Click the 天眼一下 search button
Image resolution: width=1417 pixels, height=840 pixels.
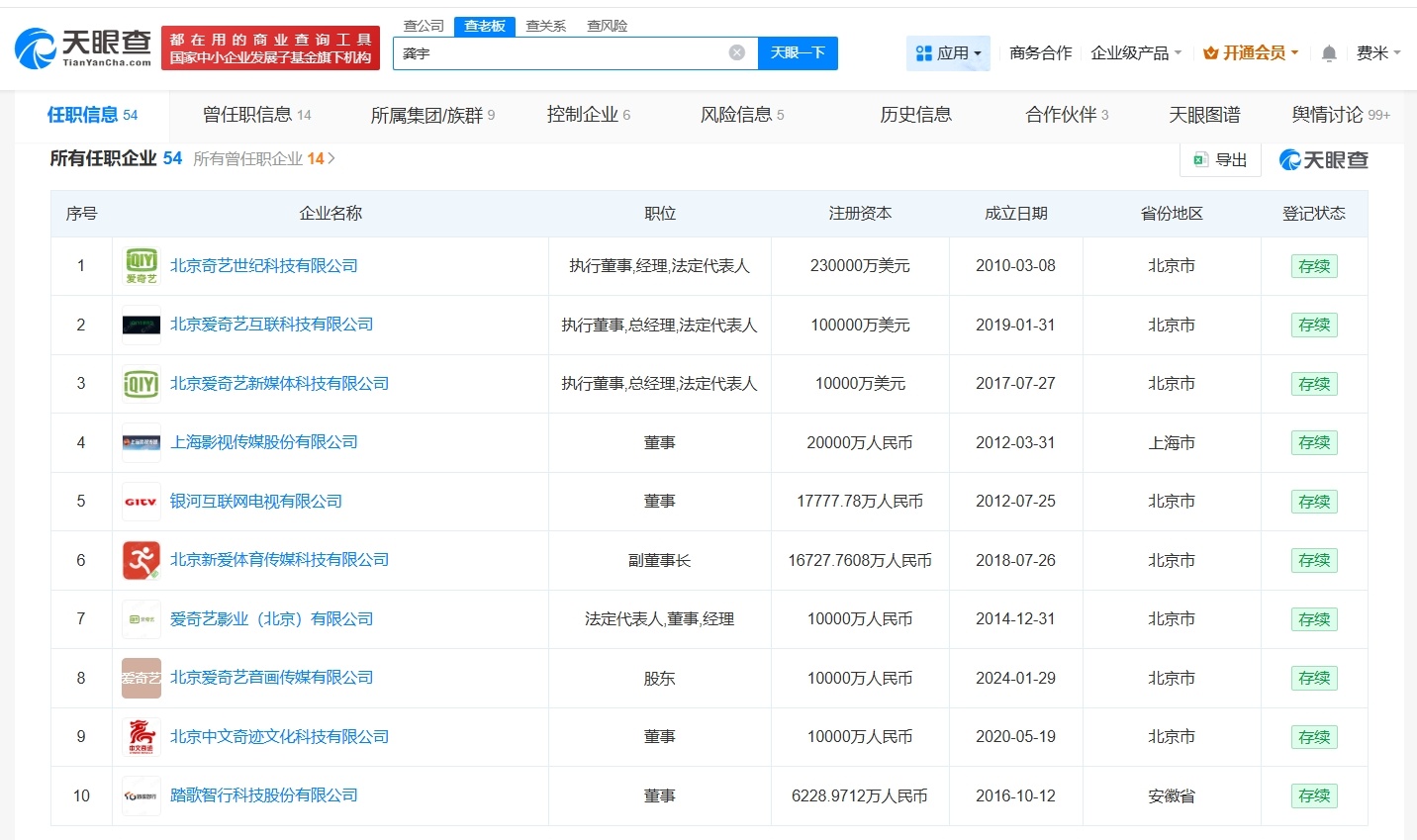tap(799, 53)
